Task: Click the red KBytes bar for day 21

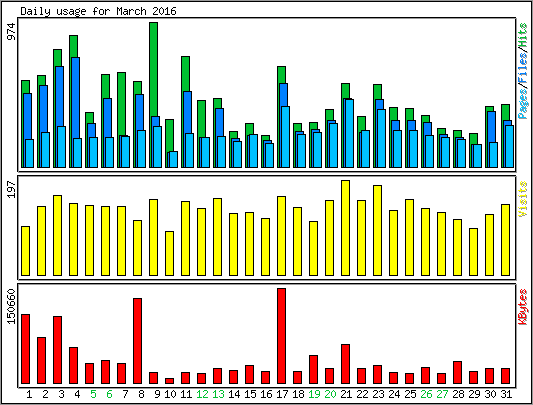Action: click(x=345, y=364)
